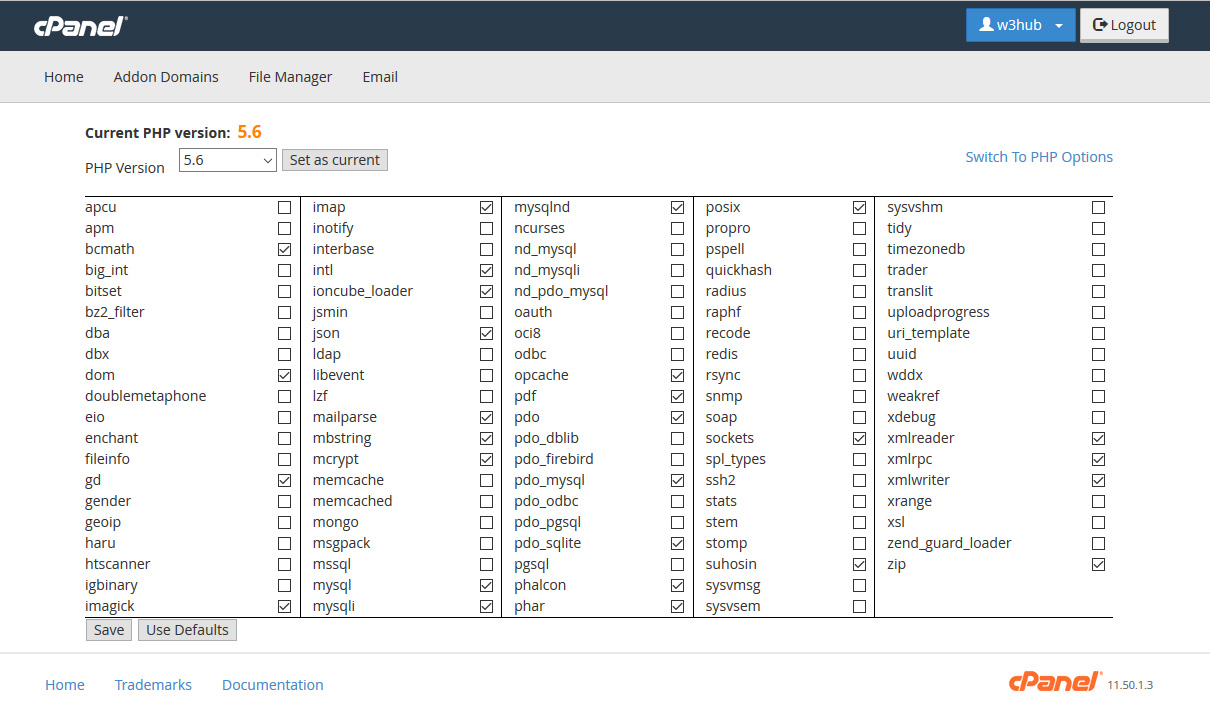Image resolution: width=1210 pixels, height=712 pixels.
Task: Disable the phalcon extension
Action: (x=678, y=585)
